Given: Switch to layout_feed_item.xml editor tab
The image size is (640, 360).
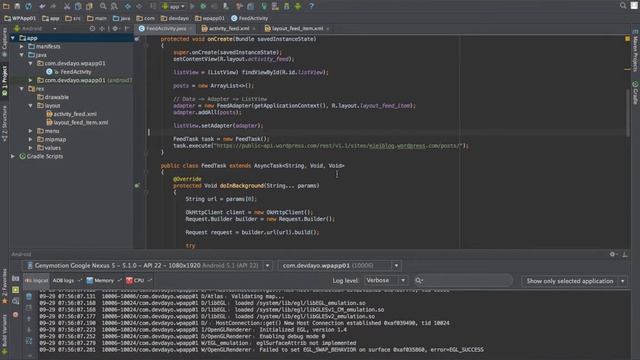Looking at the screenshot, I should coord(297,29).
